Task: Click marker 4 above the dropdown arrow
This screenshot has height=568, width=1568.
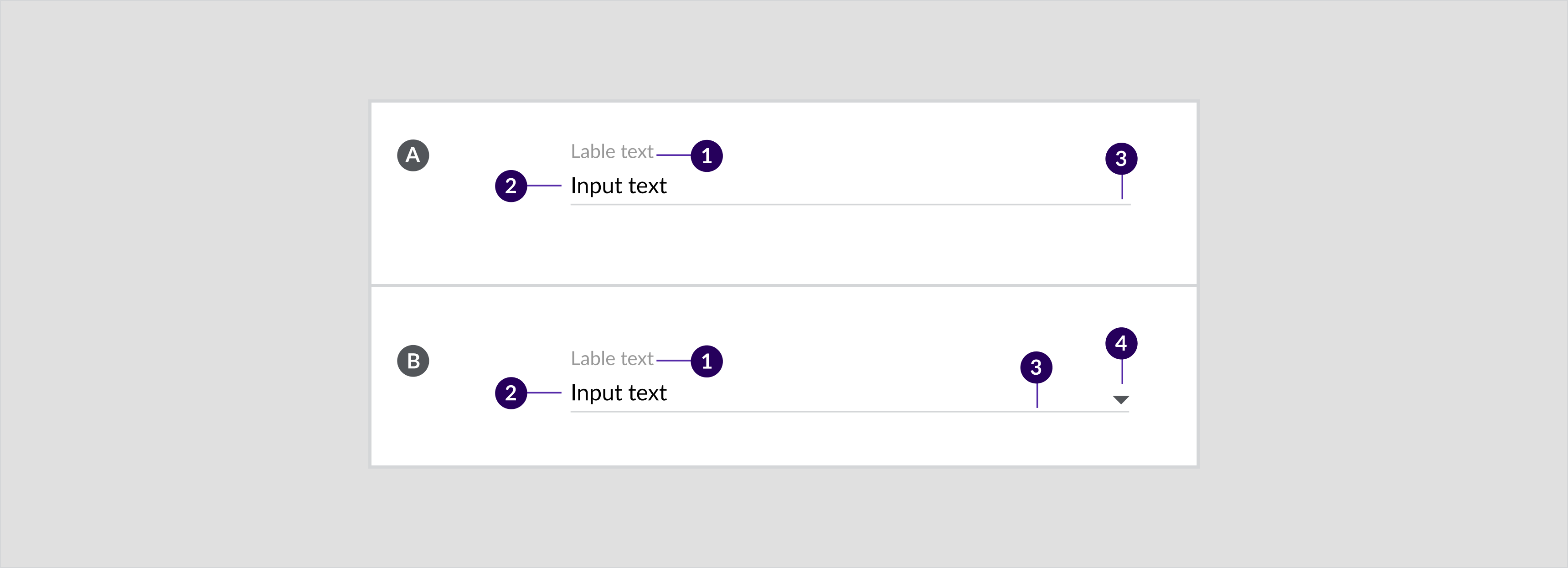Action: (1120, 343)
